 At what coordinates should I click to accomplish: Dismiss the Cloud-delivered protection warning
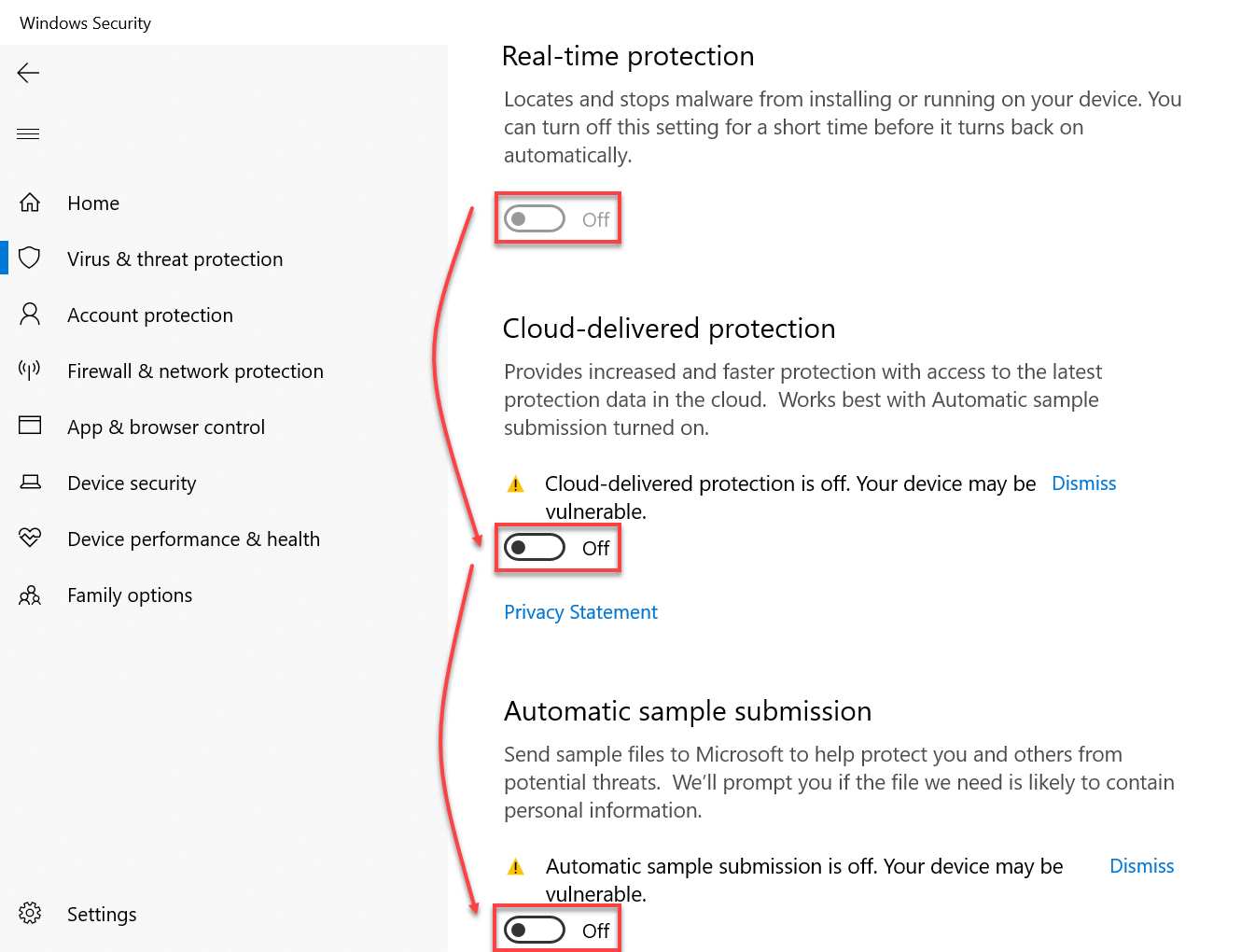pos(1083,483)
